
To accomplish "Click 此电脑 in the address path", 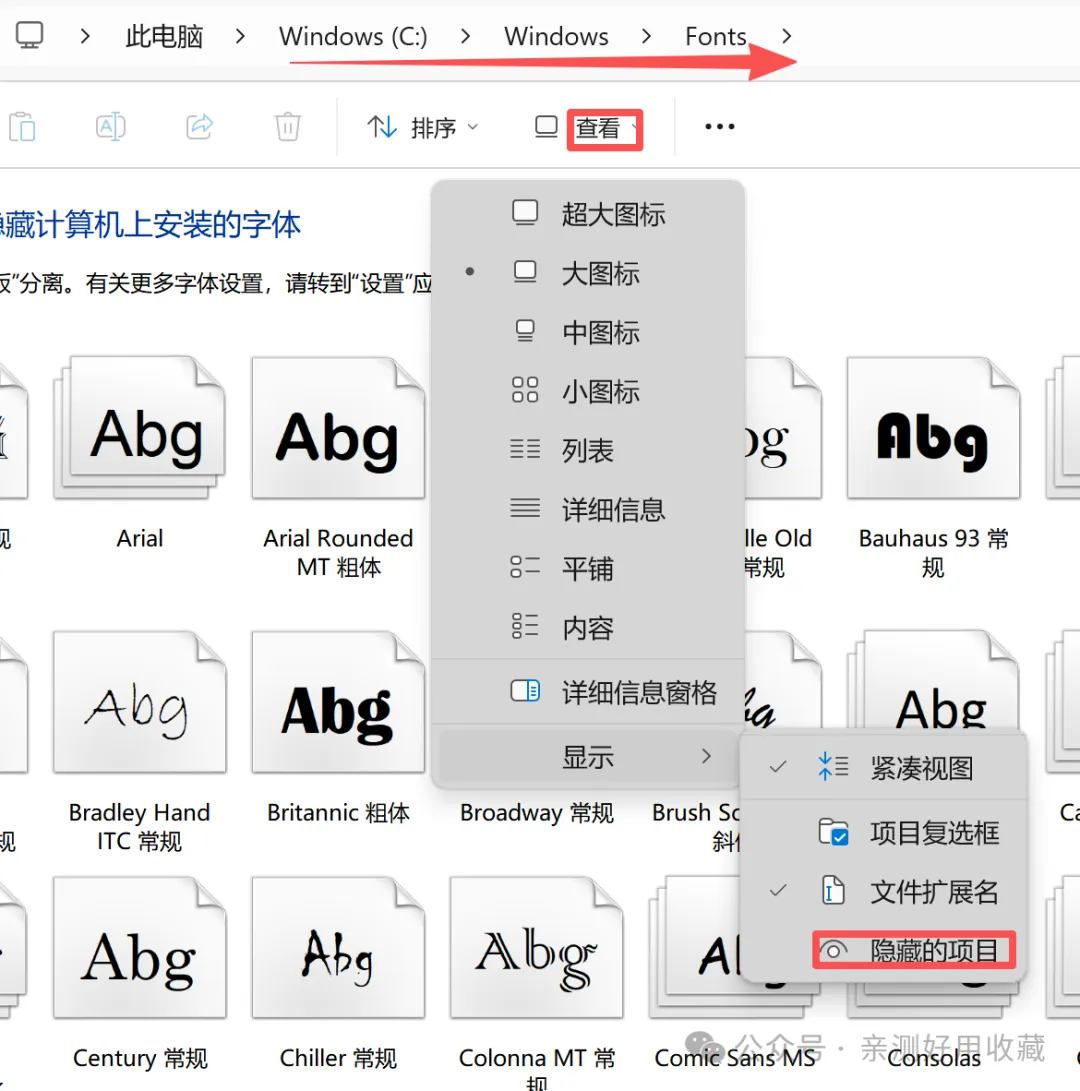I will [x=164, y=36].
